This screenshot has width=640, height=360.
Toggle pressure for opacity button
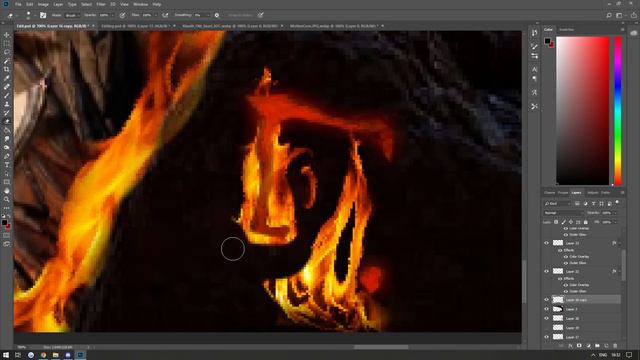[122, 15]
